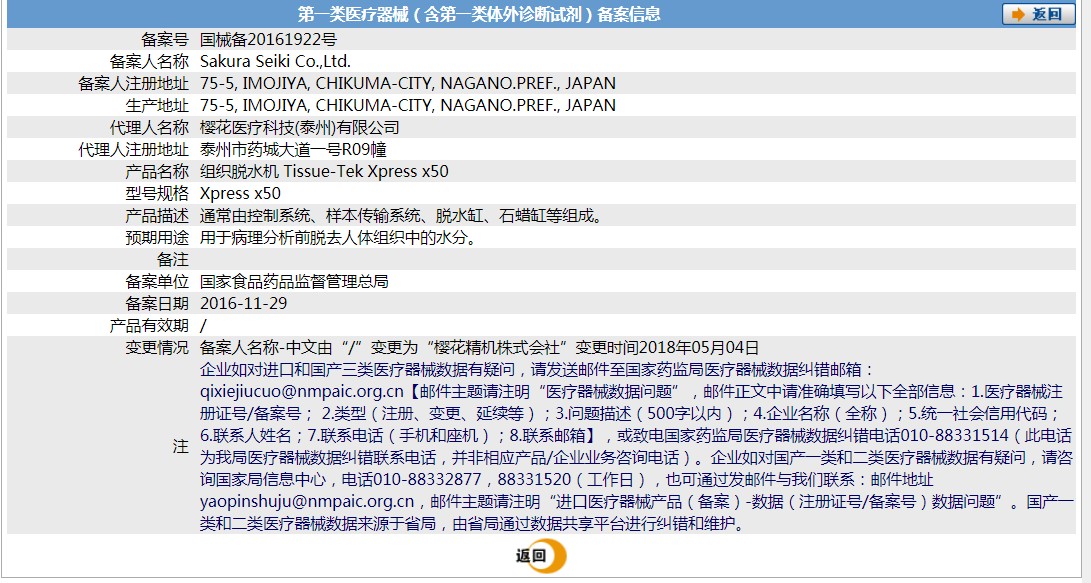Image resolution: width=1091 pixels, height=583 pixels.
Task: Select the header title 第一类医疗器械备案信息
Action: [x=479, y=14]
